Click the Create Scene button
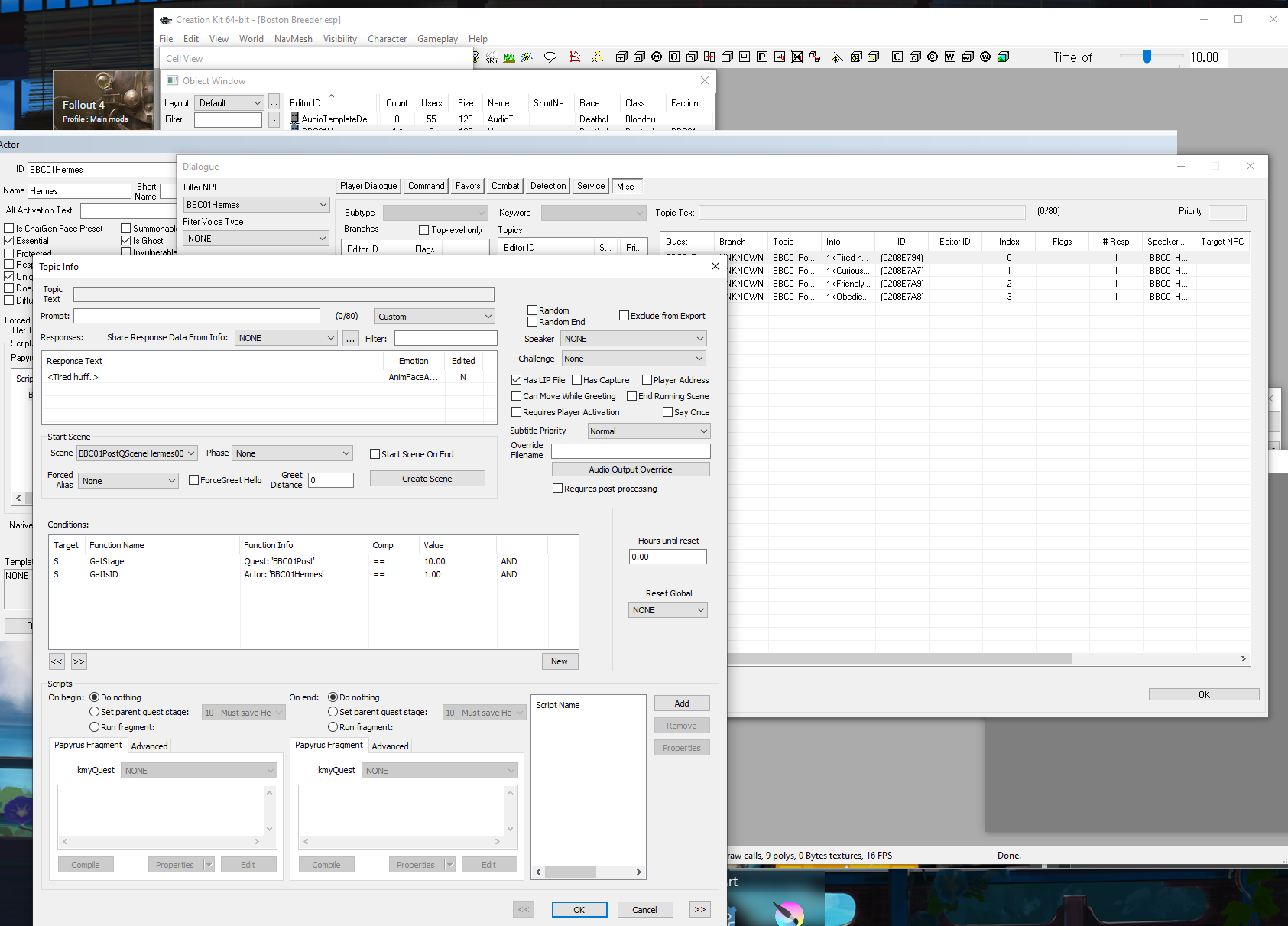This screenshot has height=926, width=1288. pyautogui.click(x=427, y=479)
